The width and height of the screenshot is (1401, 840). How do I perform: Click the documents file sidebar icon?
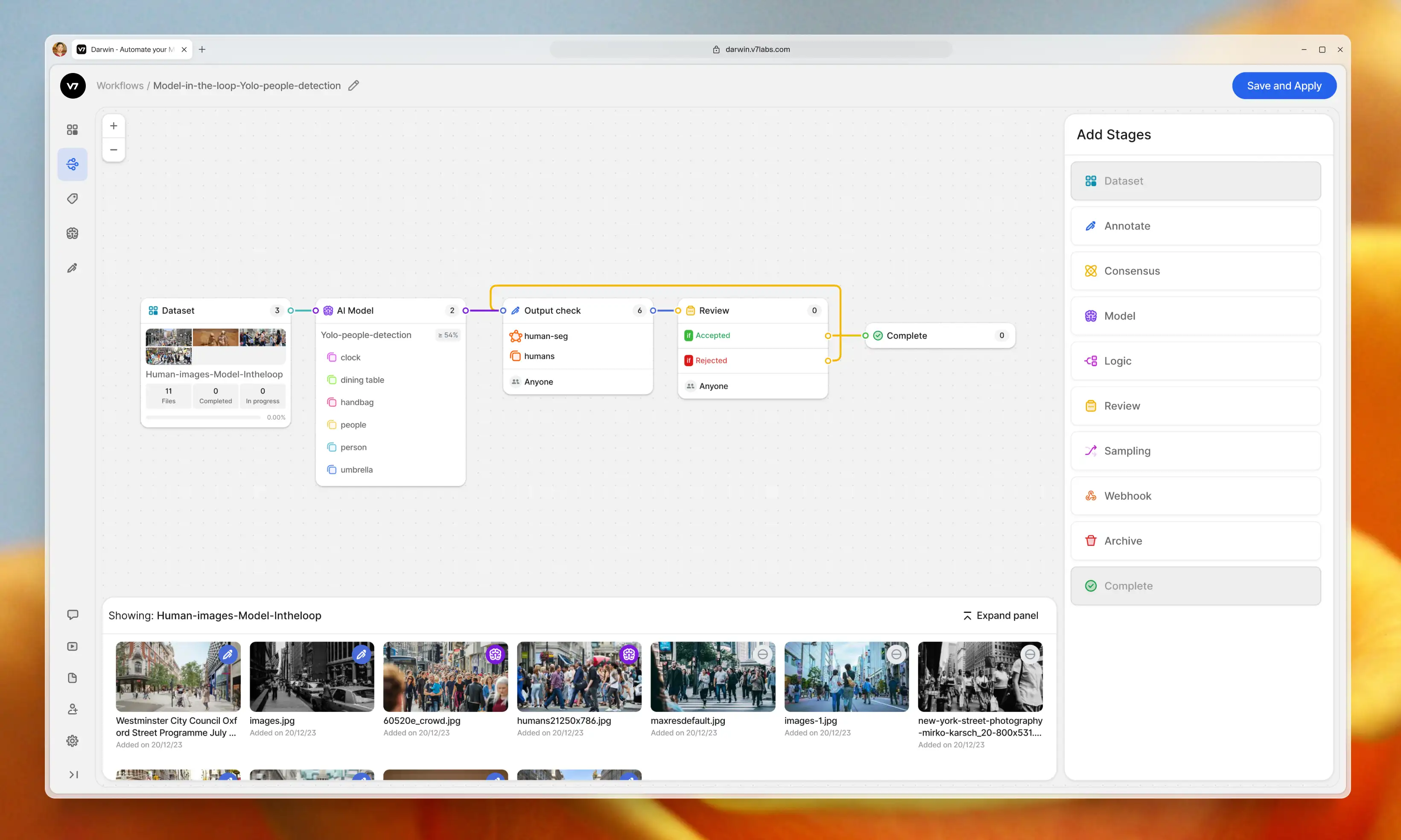73,678
